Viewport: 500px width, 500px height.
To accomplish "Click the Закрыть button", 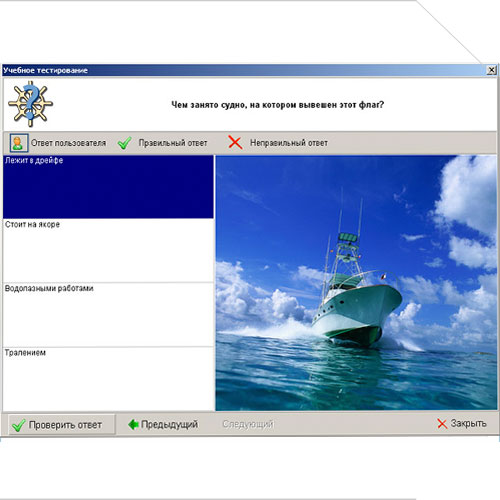I will click(x=462, y=424).
